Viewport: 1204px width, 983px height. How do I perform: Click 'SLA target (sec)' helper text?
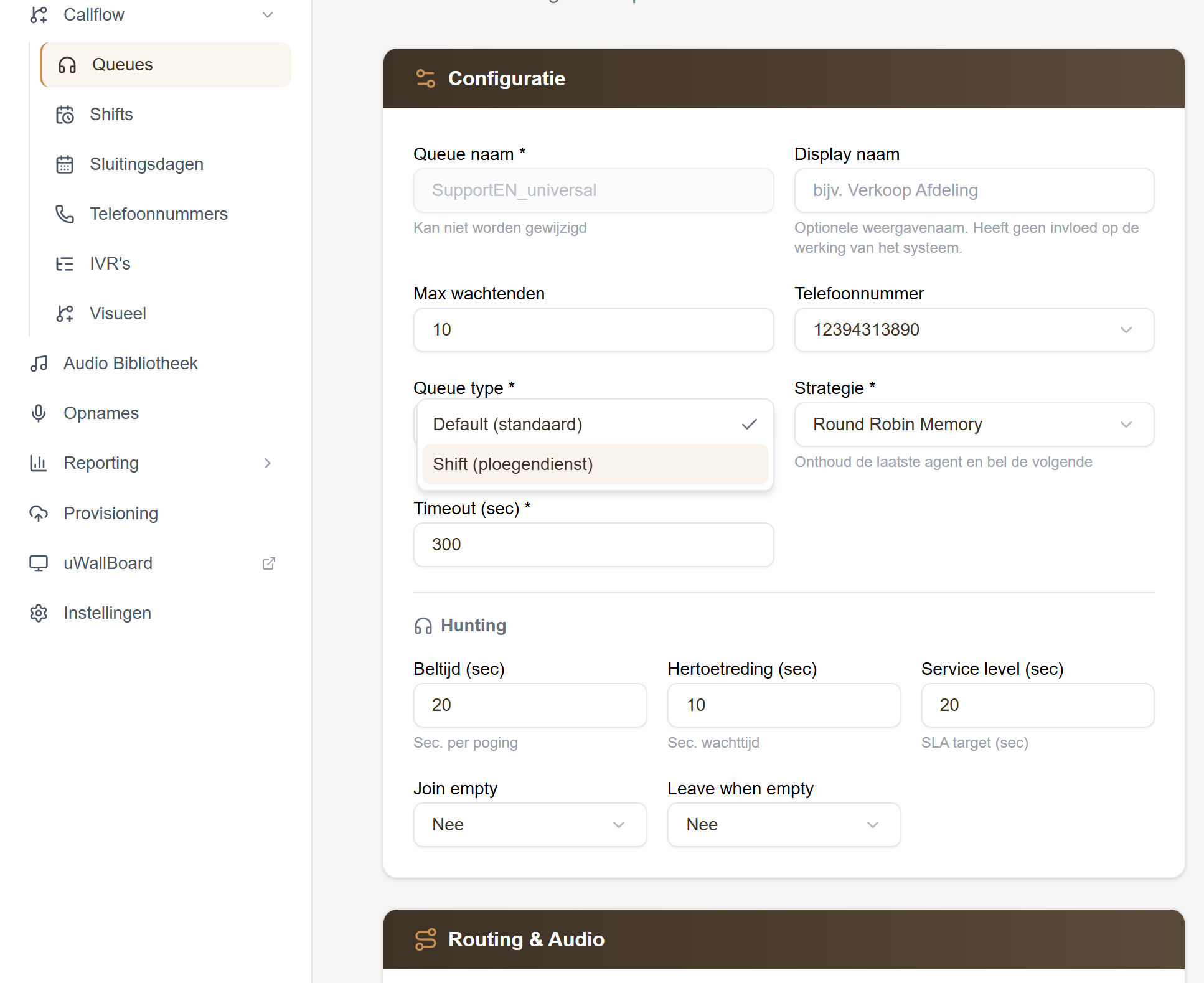(x=975, y=743)
